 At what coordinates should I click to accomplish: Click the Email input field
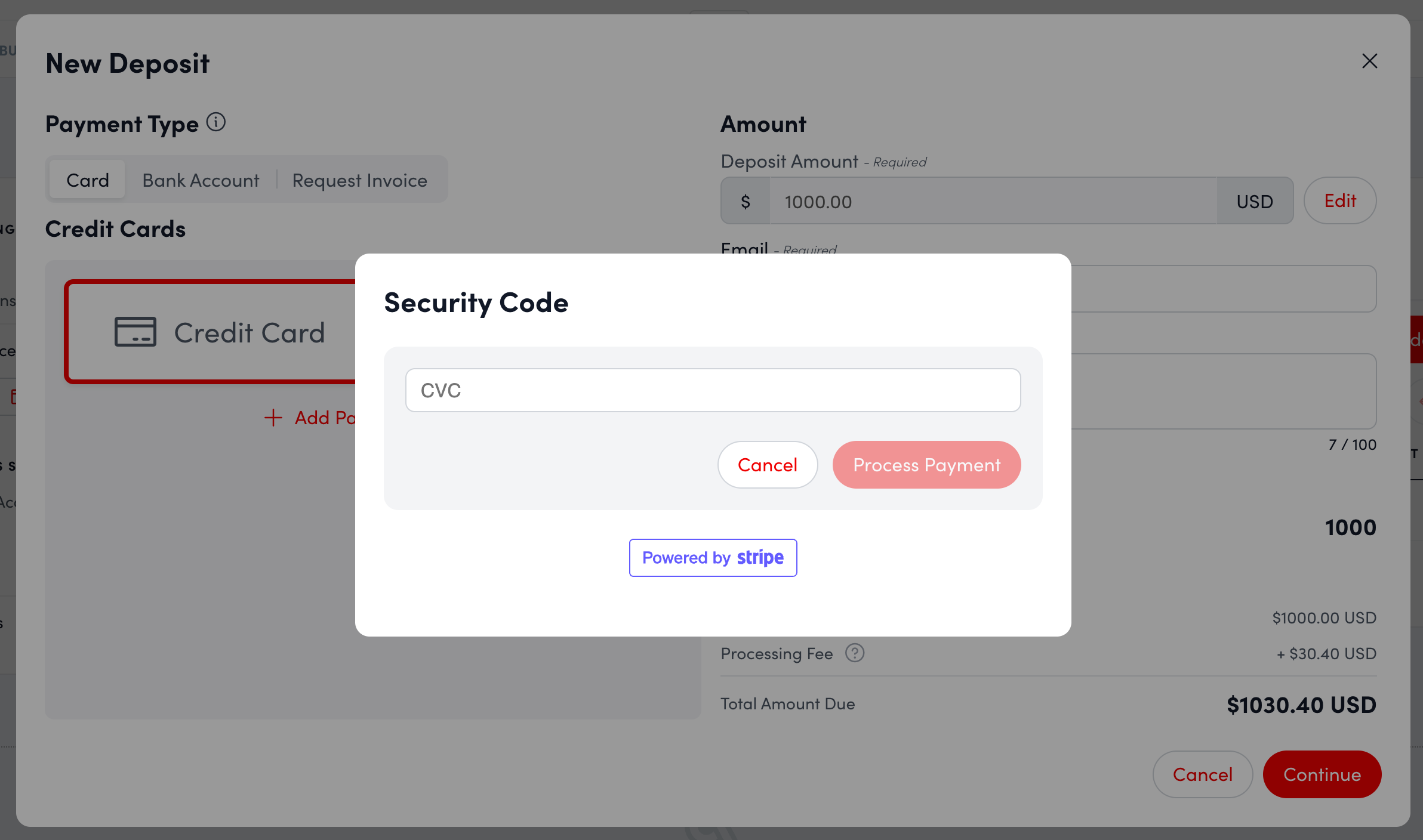(1224, 289)
